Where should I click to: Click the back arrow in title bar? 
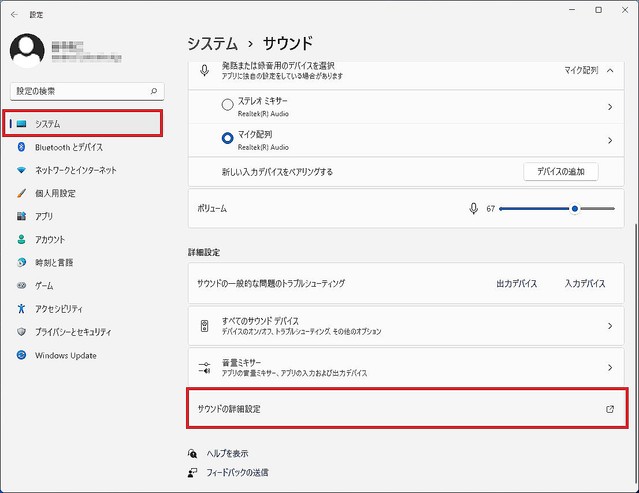(x=13, y=14)
